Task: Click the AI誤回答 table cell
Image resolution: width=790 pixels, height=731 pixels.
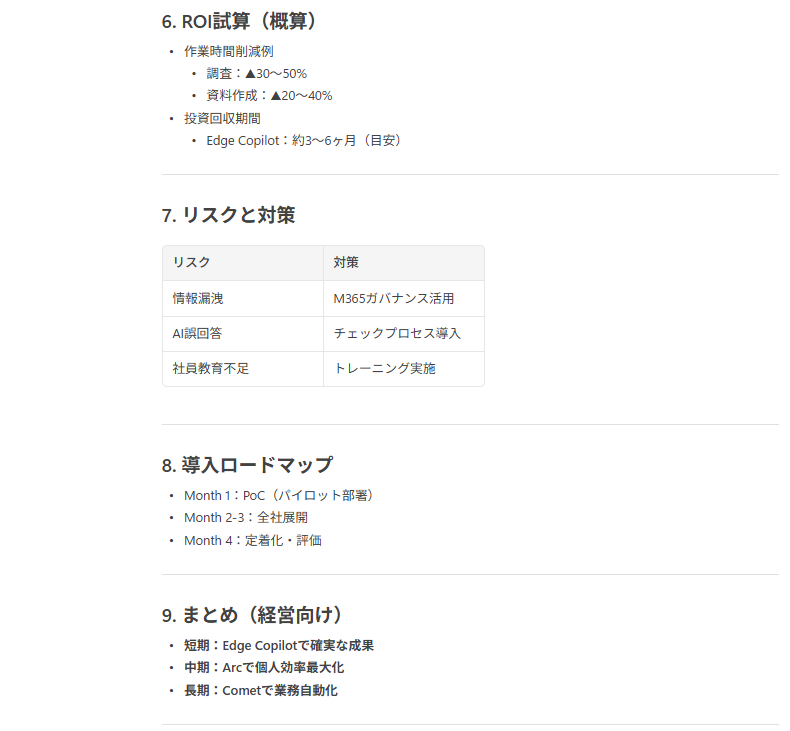Action: 243,334
